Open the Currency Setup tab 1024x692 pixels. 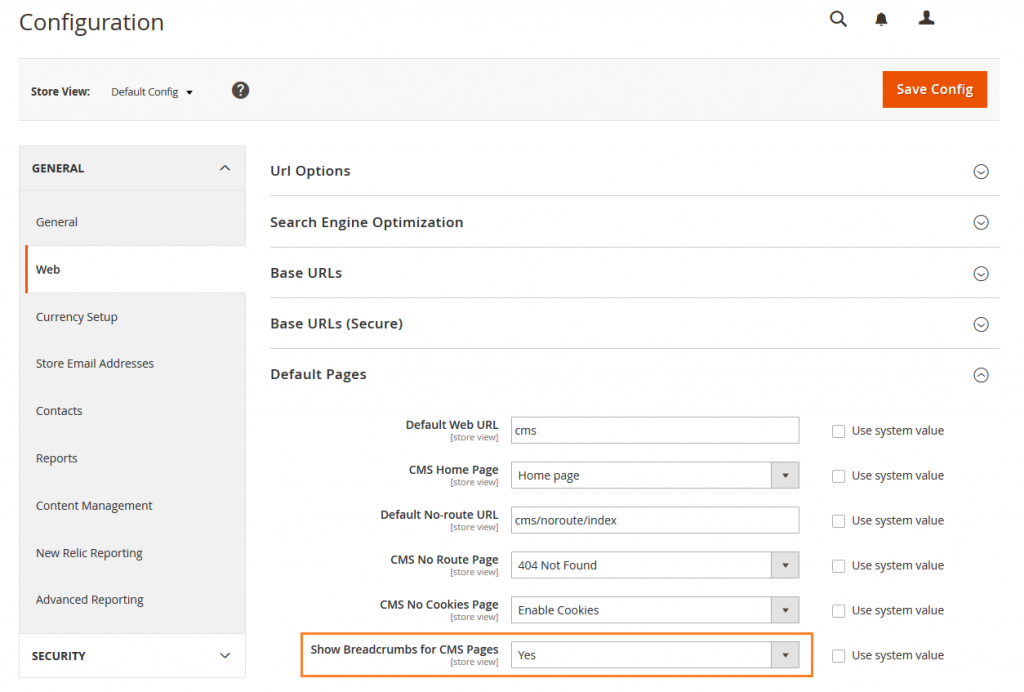tap(76, 317)
